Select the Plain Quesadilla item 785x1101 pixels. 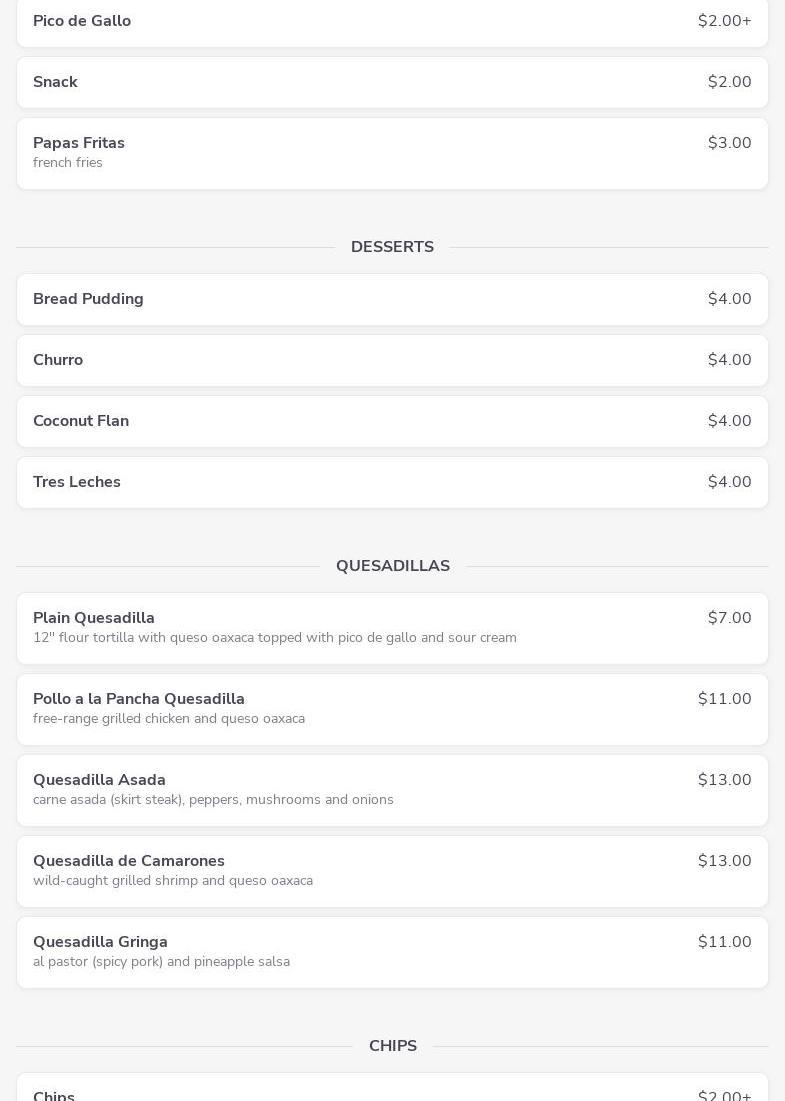click(x=392, y=628)
